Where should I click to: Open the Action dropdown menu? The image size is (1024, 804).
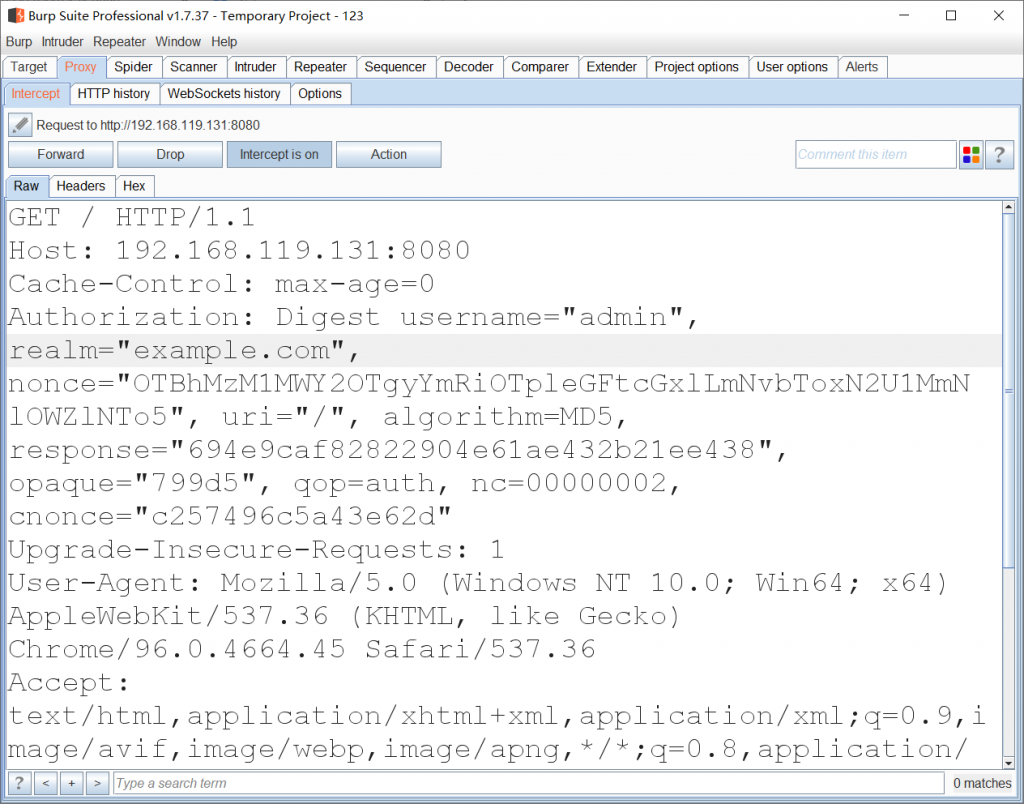pyautogui.click(x=389, y=155)
